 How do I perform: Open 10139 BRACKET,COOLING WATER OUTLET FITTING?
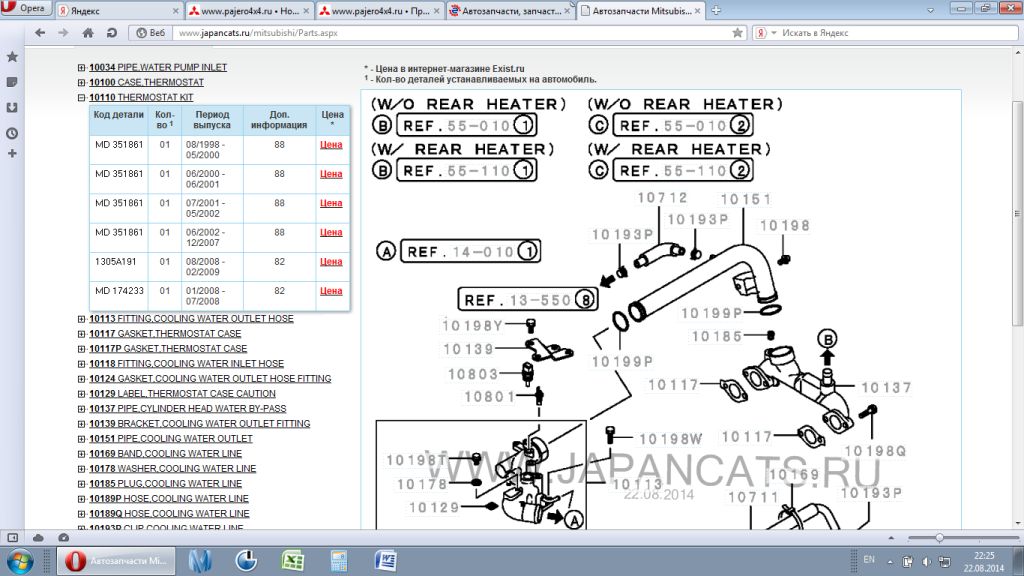(x=199, y=424)
